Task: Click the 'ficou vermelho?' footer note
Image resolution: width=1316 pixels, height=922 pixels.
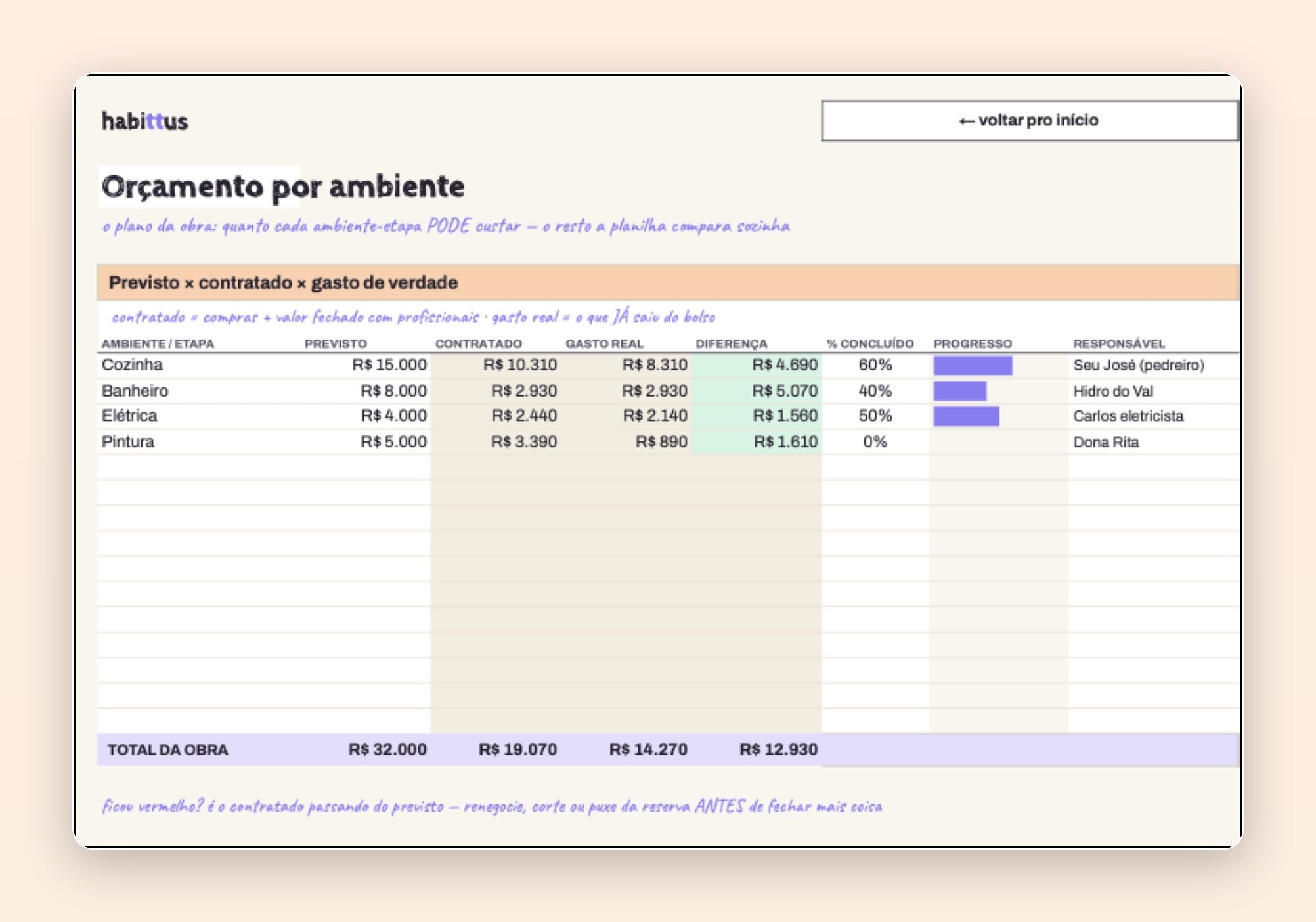Action: [x=492, y=806]
